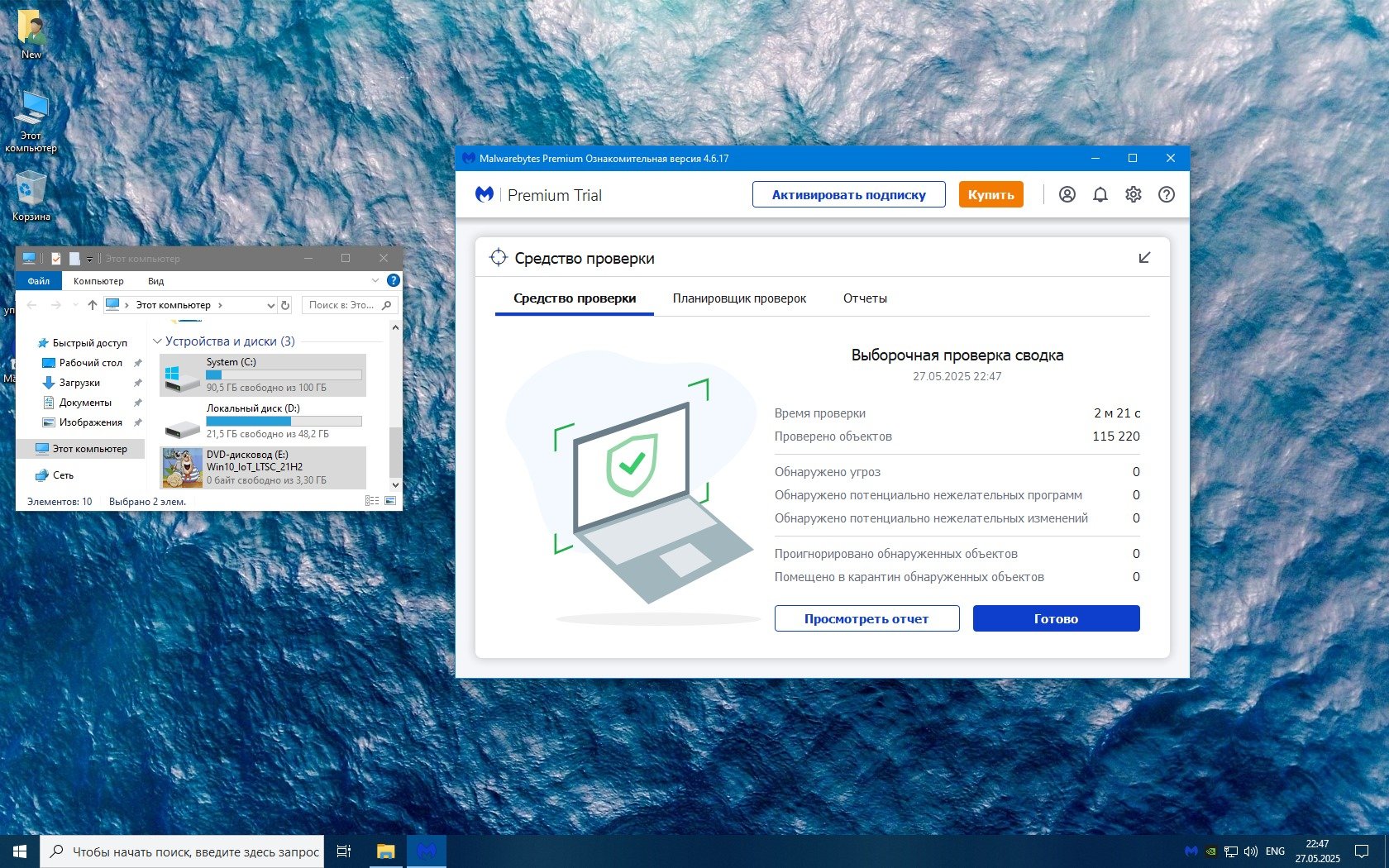The image size is (1389, 868).
Task: Click the View report button
Action: pos(866,618)
